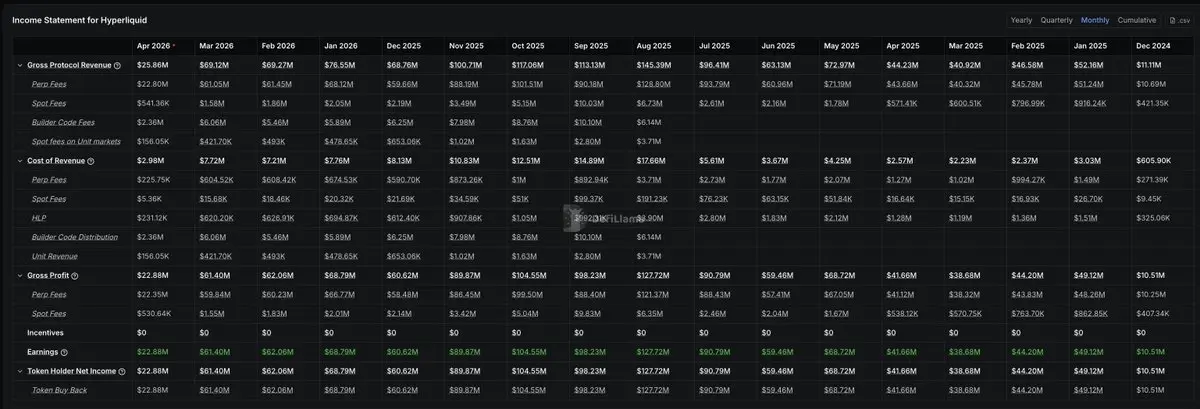Open Spot fees on Unit markets link
This screenshot has width=1200, height=409.
click(77, 141)
